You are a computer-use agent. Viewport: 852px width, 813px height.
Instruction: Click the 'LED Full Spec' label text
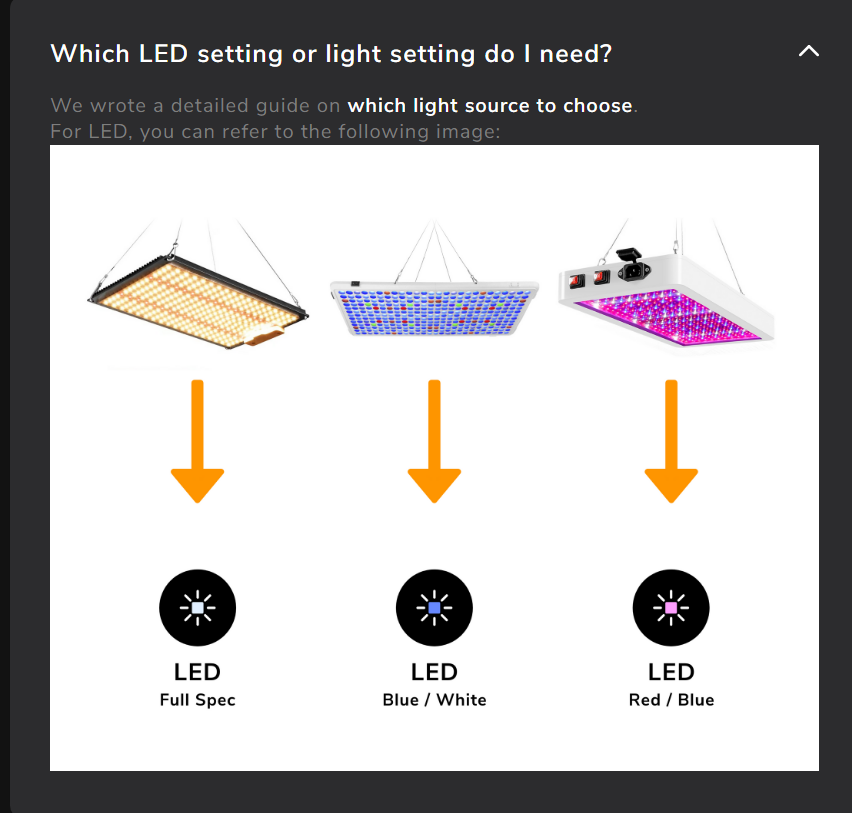click(197, 685)
